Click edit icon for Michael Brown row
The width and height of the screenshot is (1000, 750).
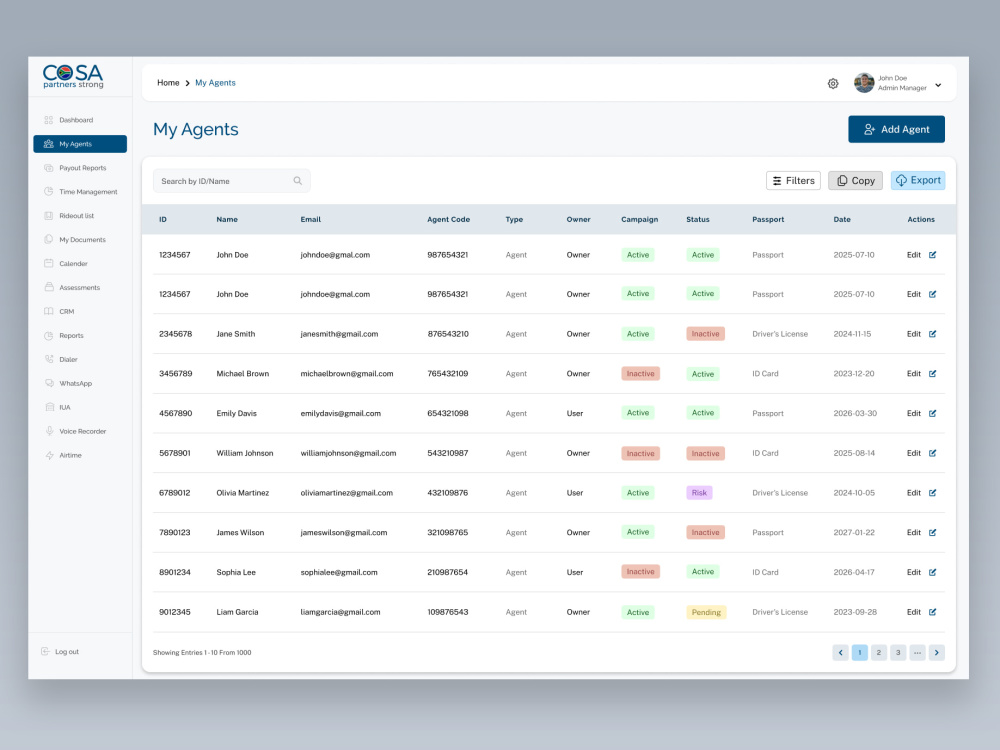pyautogui.click(x=932, y=374)
